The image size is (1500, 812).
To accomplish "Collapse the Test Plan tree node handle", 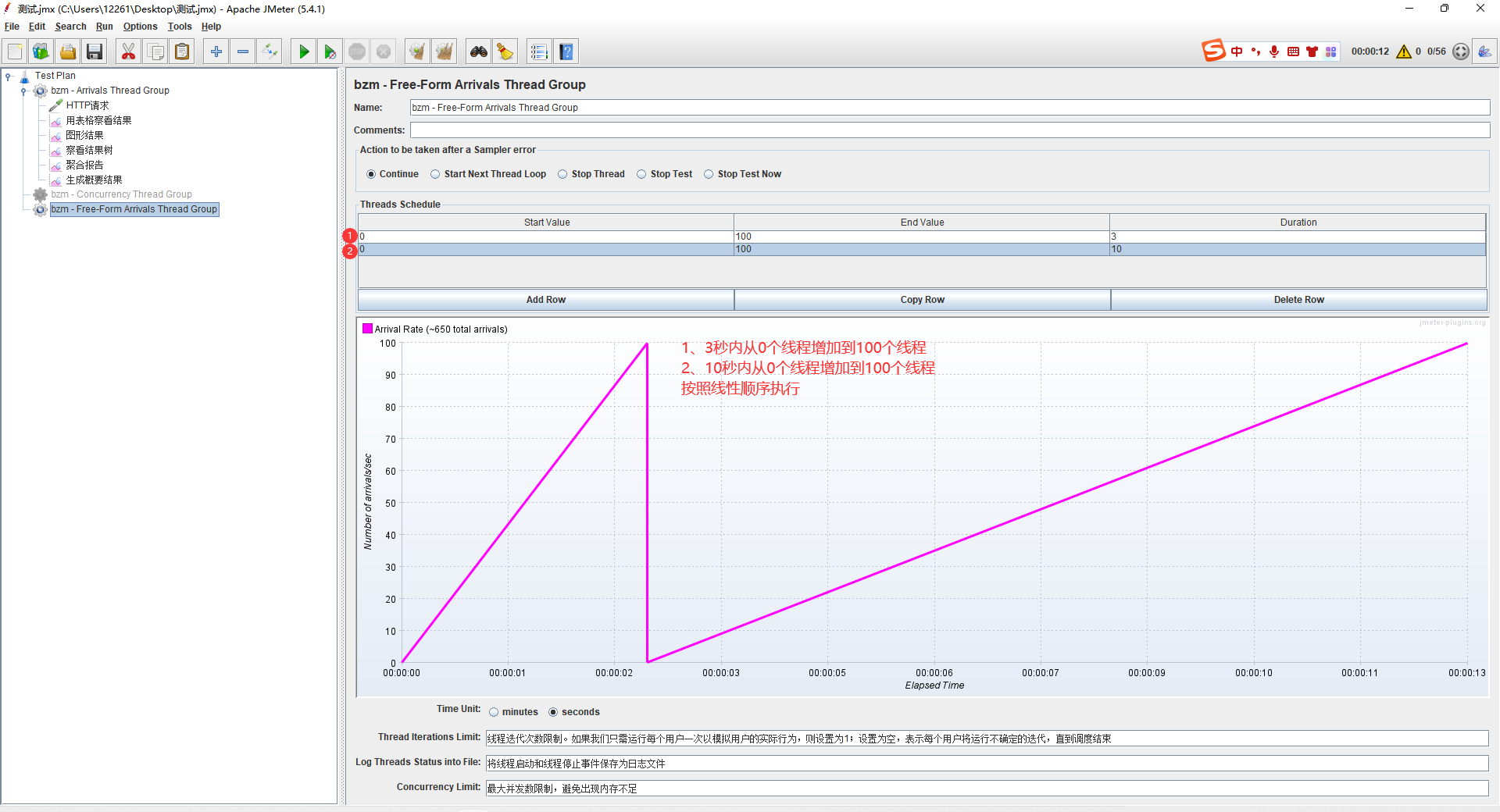I will tap(8, 77).
